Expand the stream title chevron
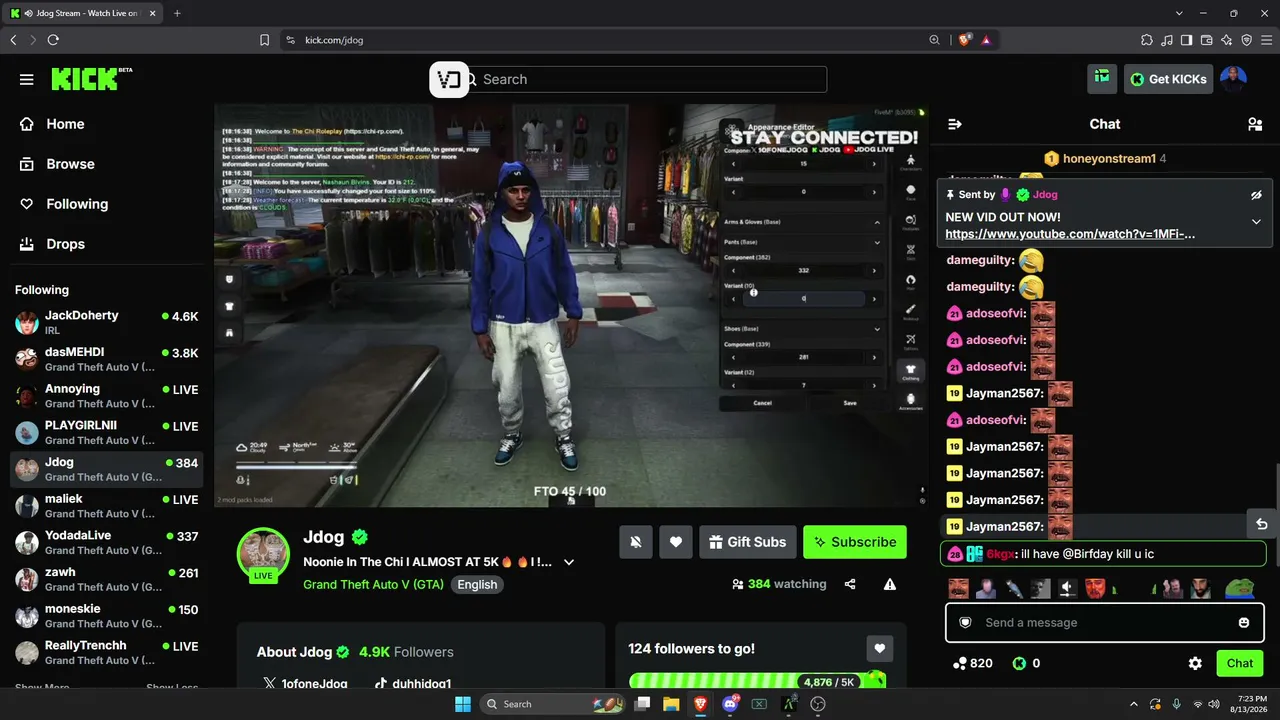Viewport: 1280px width, 720px height. [x=569, y=562]
